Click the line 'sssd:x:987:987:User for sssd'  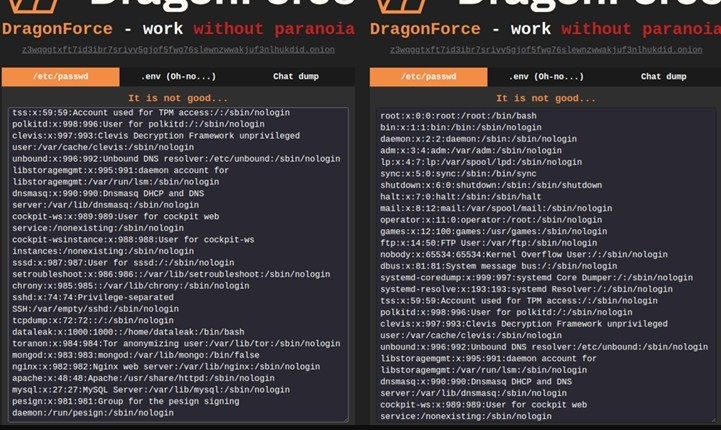123,263
